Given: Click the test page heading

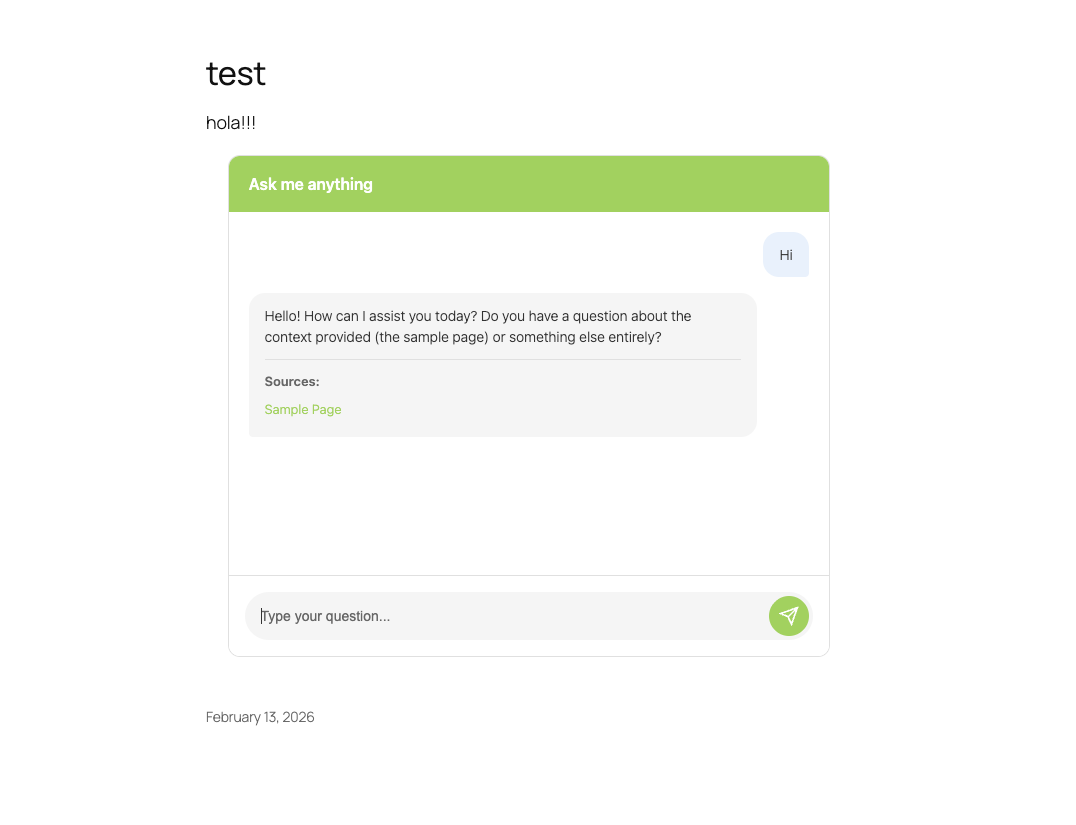Looking at the screenshot, I should [x=235, y=73].
